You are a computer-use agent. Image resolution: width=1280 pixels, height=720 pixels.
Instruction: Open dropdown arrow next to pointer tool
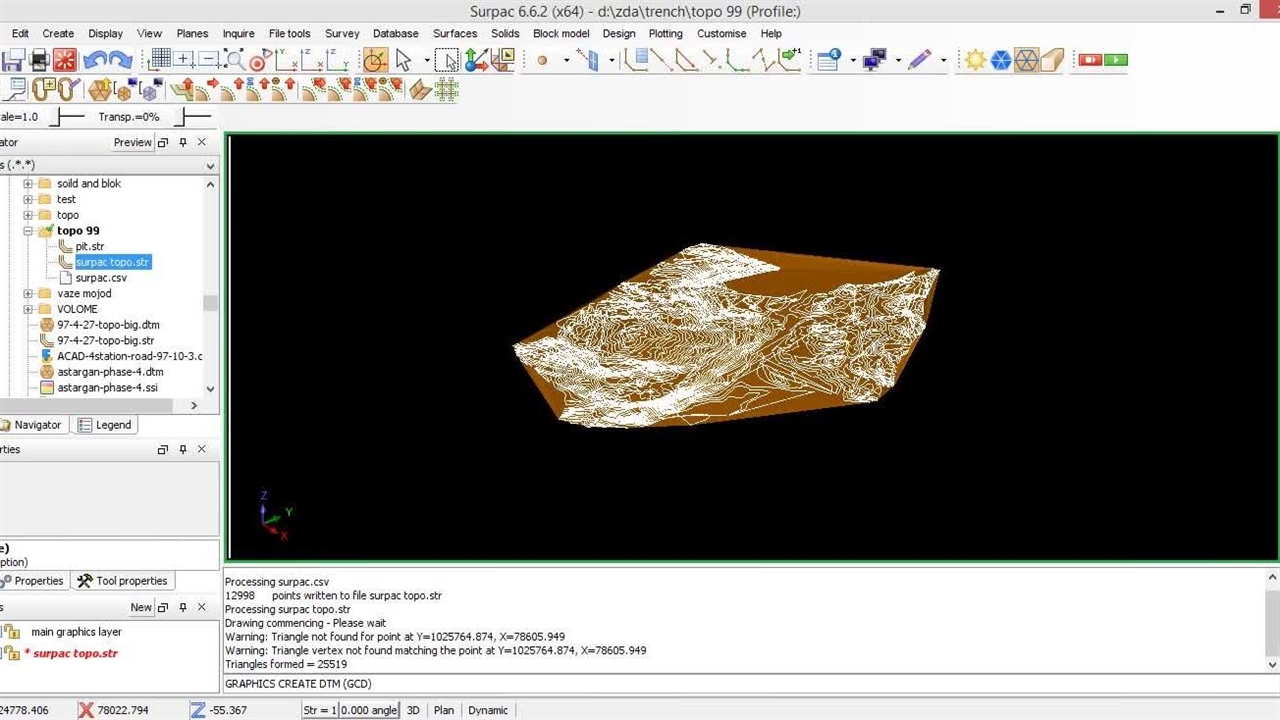tap(427, 60)
